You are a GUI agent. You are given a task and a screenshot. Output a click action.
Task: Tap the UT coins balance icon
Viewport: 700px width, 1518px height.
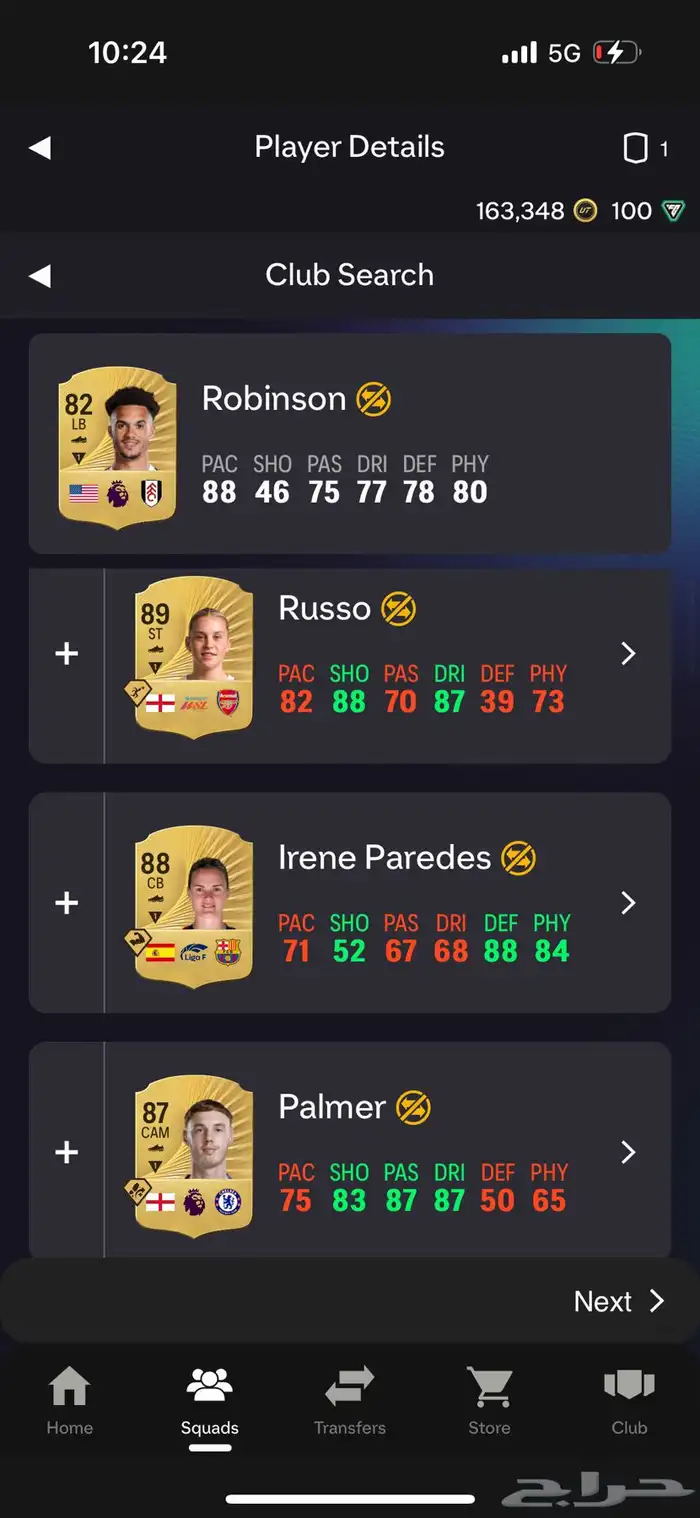585,211
